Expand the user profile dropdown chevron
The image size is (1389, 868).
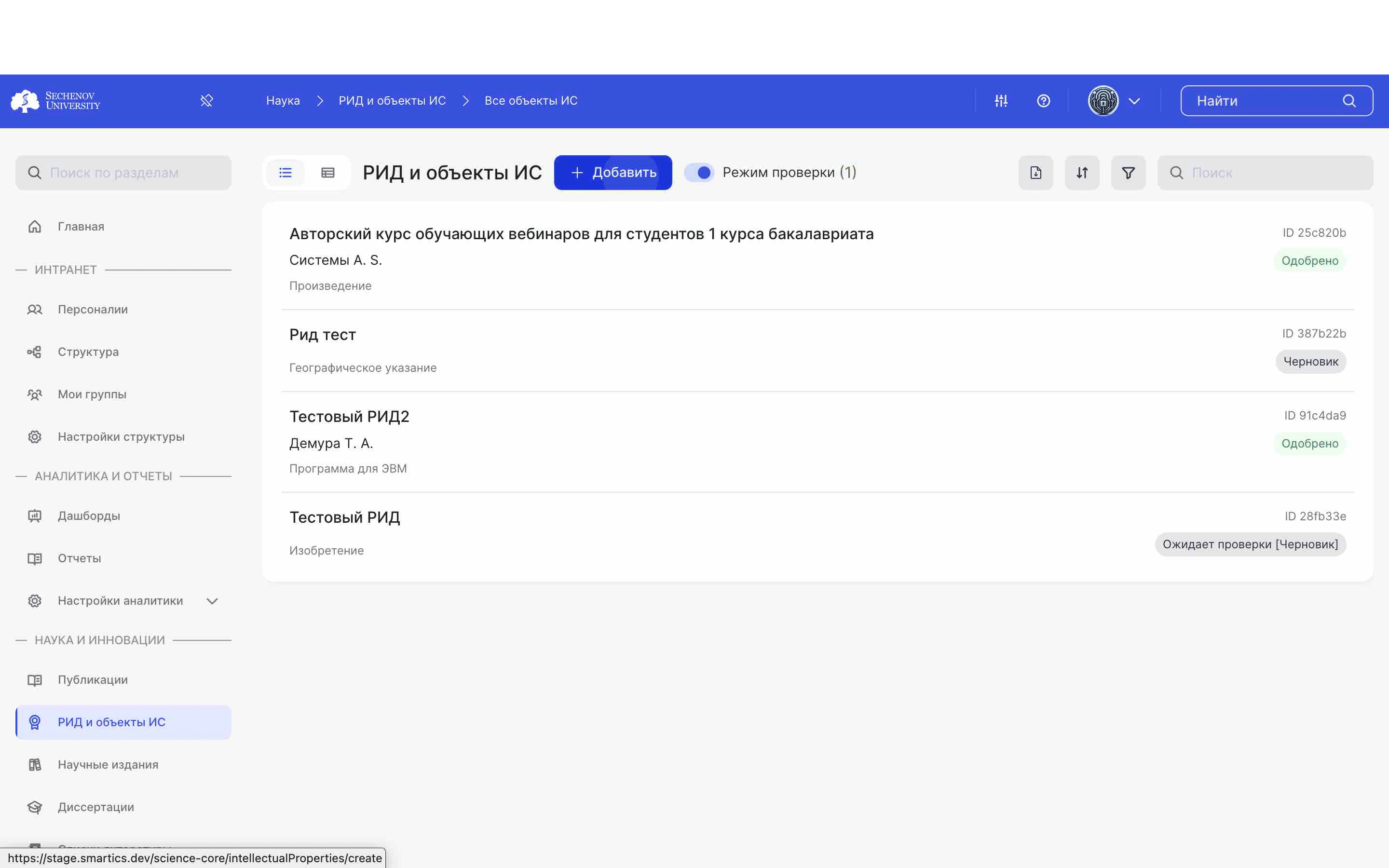1134,101
